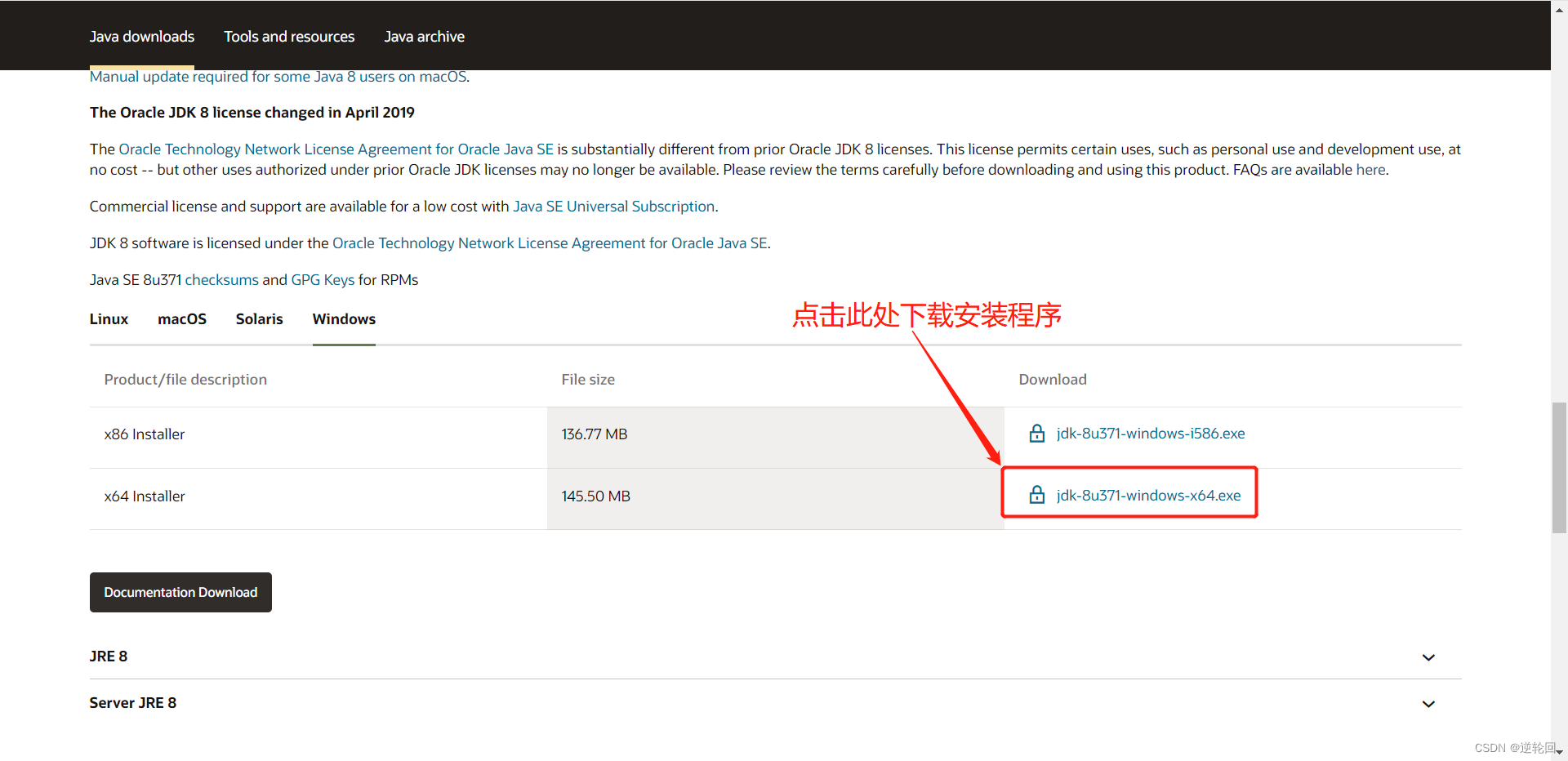Download jdk-8u371-windows-x64.exe
Image resolution: width=1568 pixels, height=761 pixels.
point(1148,496)
